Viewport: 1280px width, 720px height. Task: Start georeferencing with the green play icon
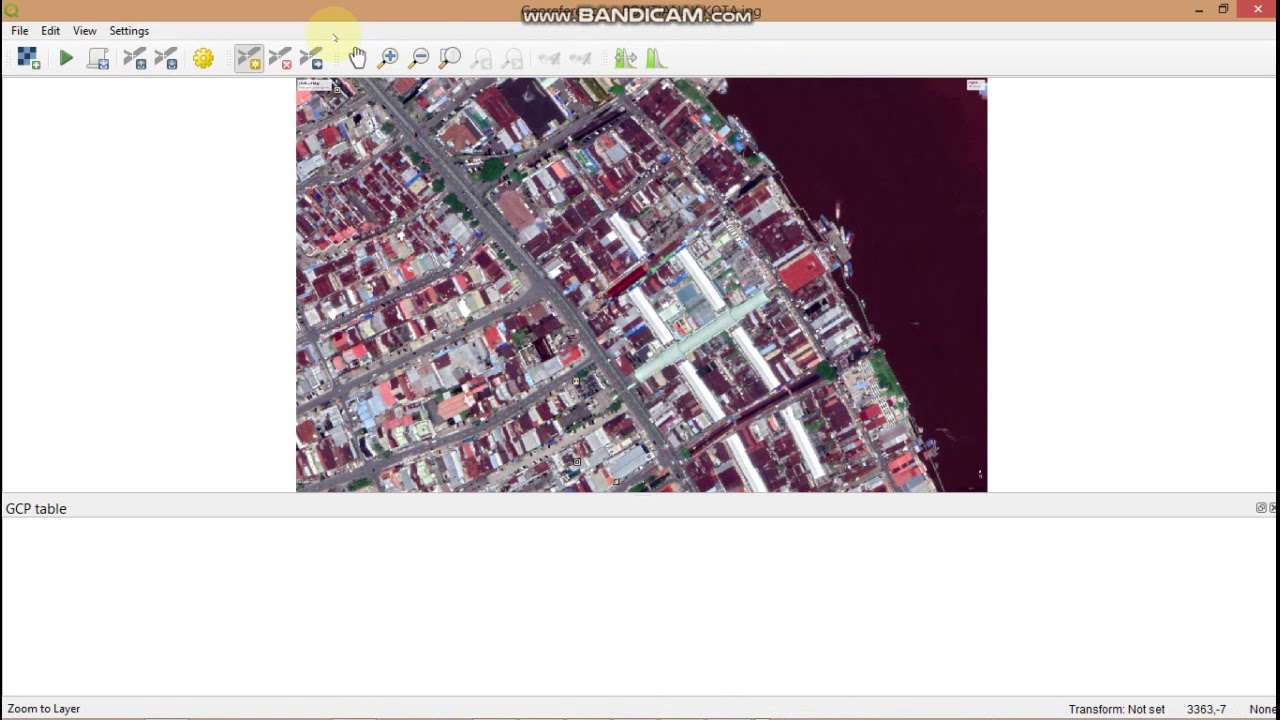tap(66, 59)
